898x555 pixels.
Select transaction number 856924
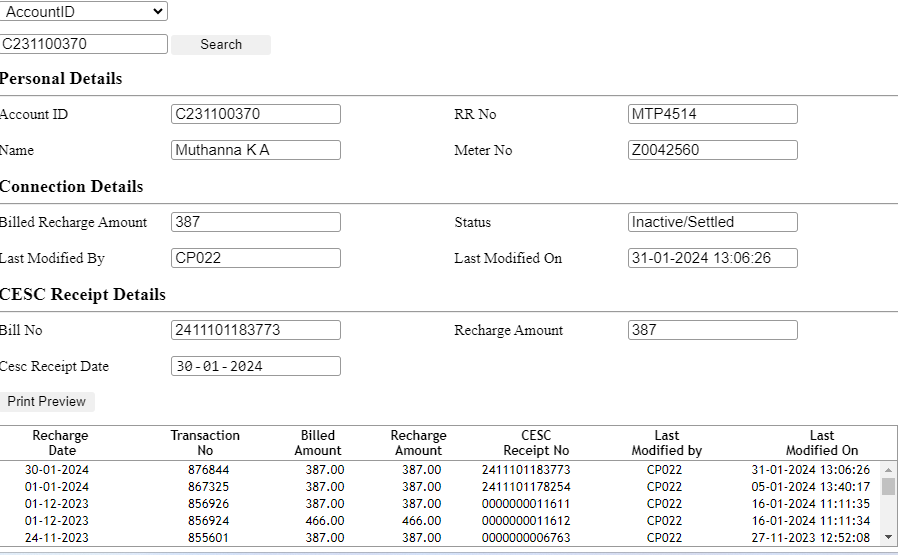[208, 521]
